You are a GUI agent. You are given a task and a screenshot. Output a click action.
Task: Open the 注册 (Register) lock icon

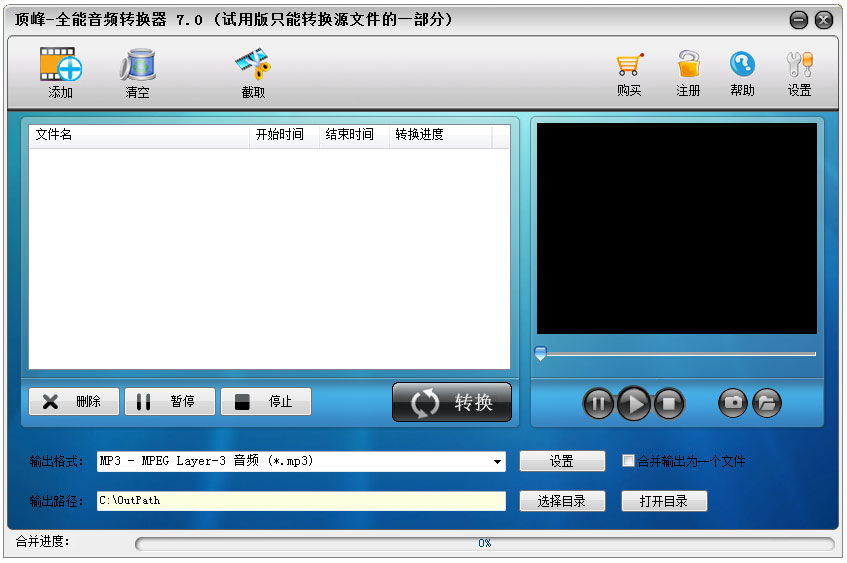tap(688, 67)
